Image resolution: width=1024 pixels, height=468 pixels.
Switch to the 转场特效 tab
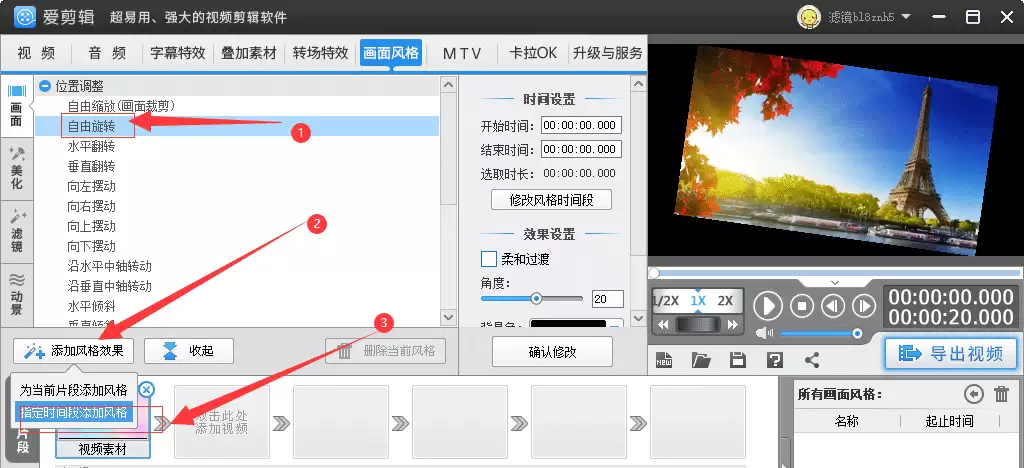coord(320,54)
